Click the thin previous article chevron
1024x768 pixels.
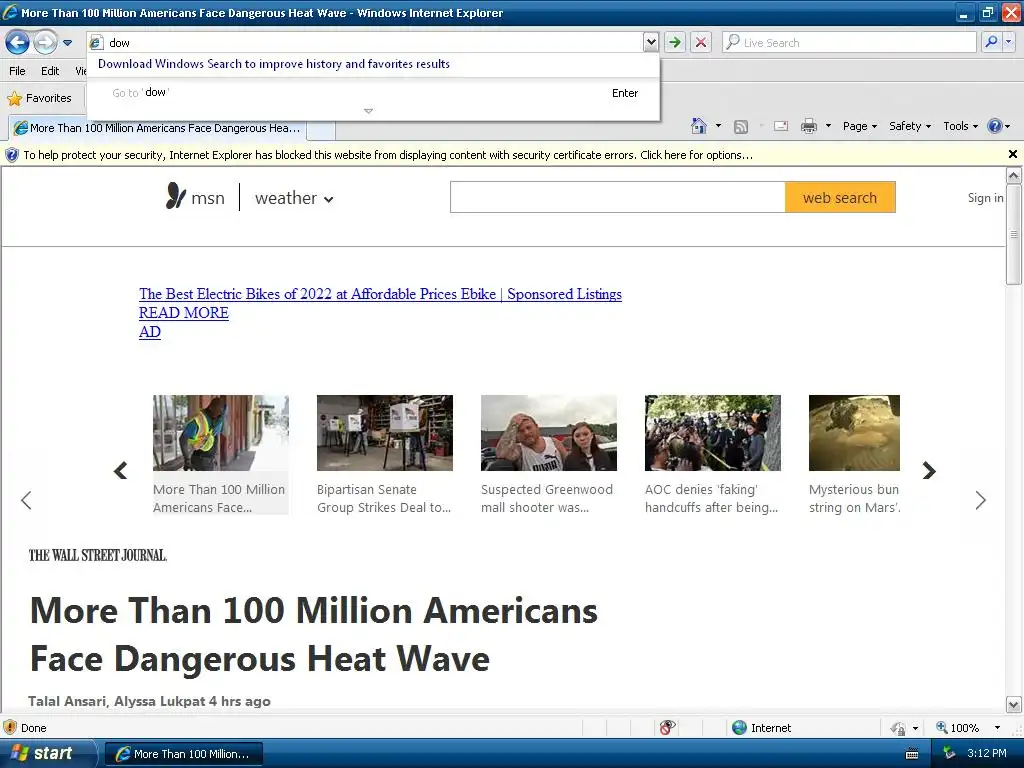coord(26,500)
